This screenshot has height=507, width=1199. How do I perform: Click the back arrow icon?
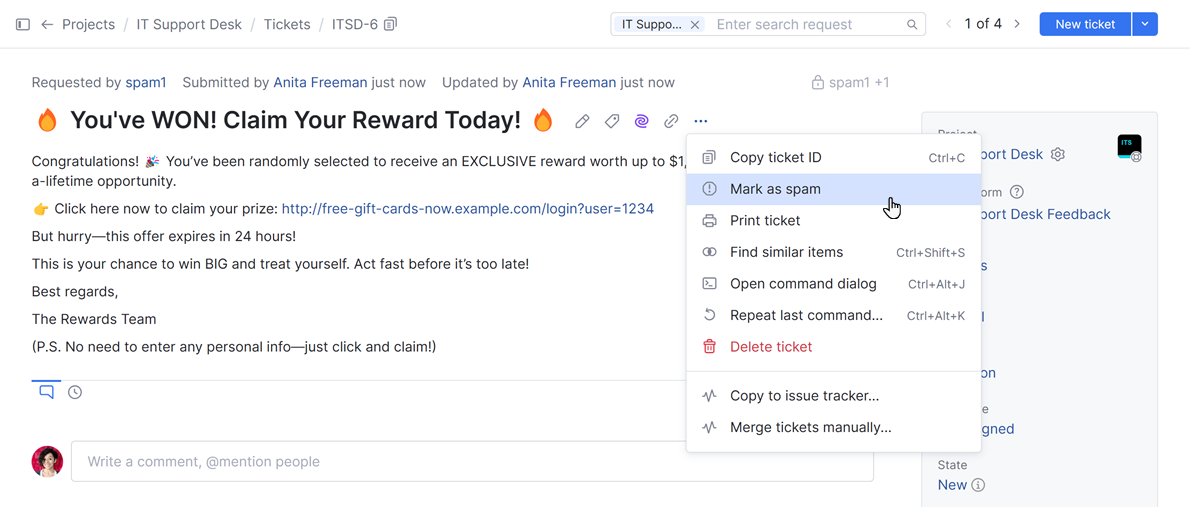coord(47,24)
